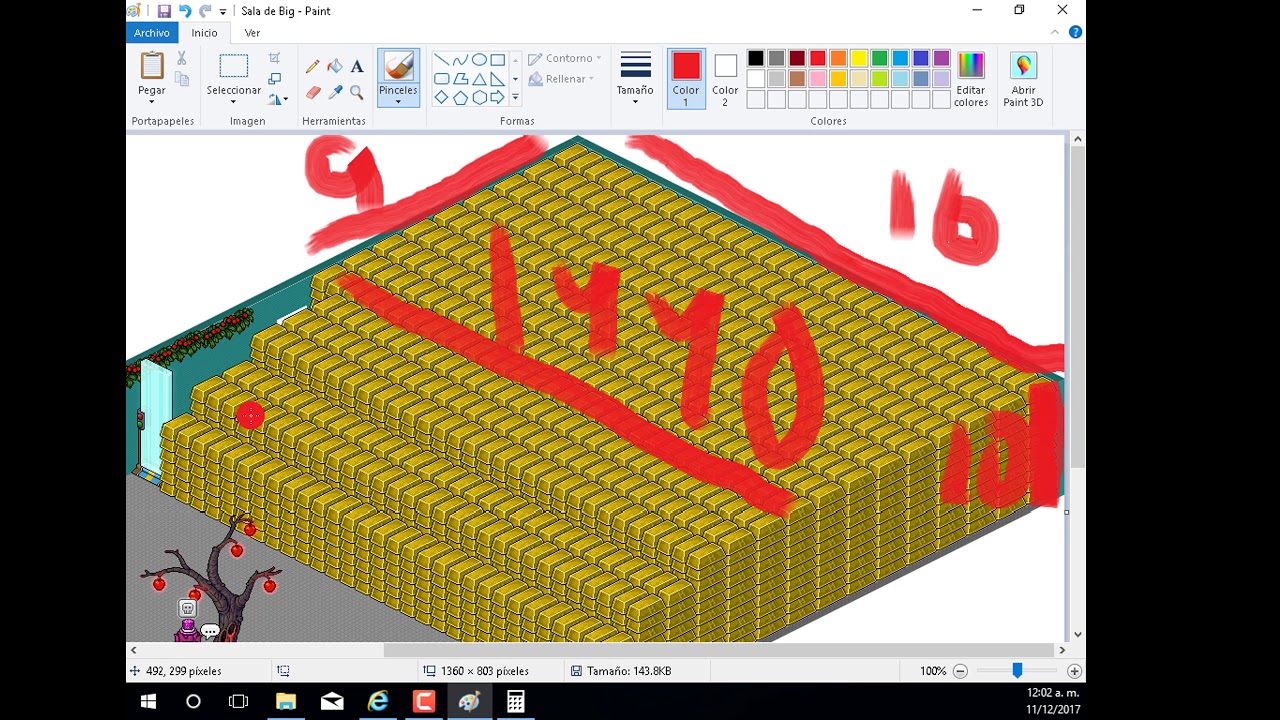
Task: Click the Cut scissors icon
Action: coord(181,58)
